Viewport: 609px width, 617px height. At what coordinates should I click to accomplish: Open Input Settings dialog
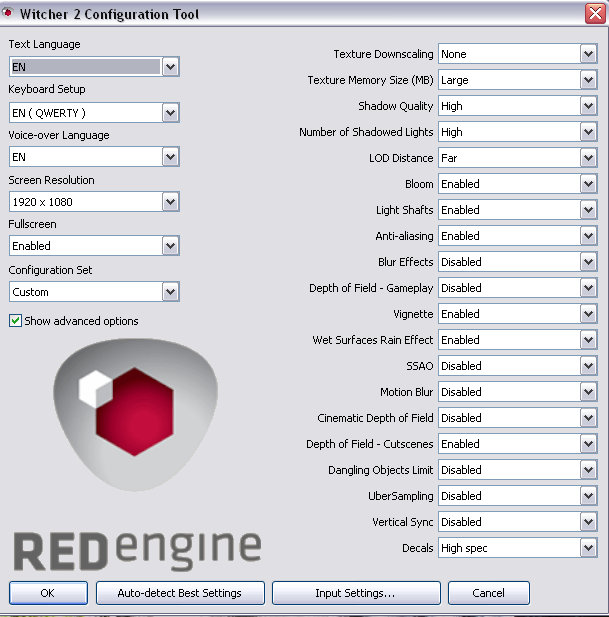pyautogui.click(x=356, y=593)
